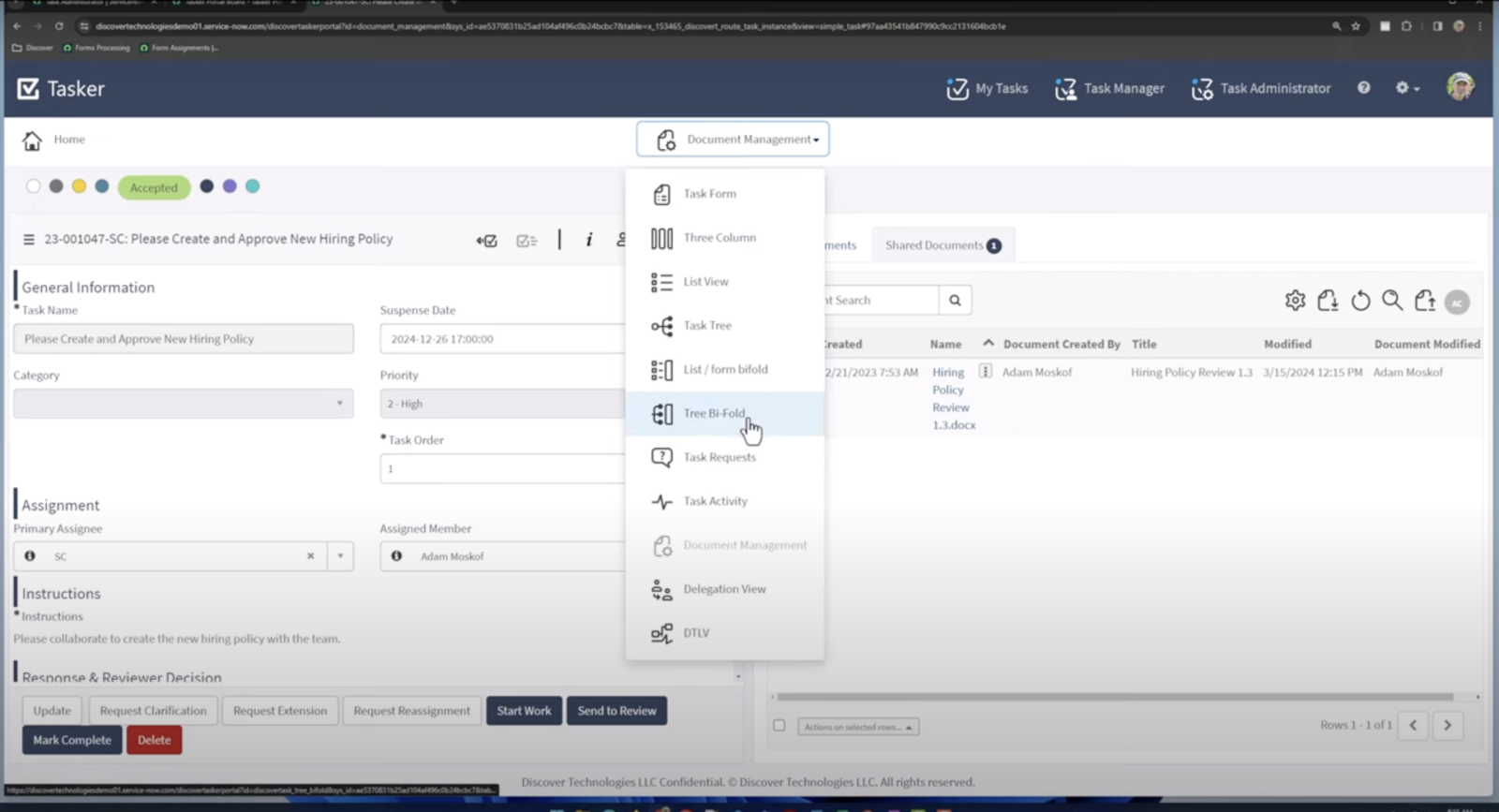Open the user profile avatar
1499x812 pixels.
(1459, 87)
